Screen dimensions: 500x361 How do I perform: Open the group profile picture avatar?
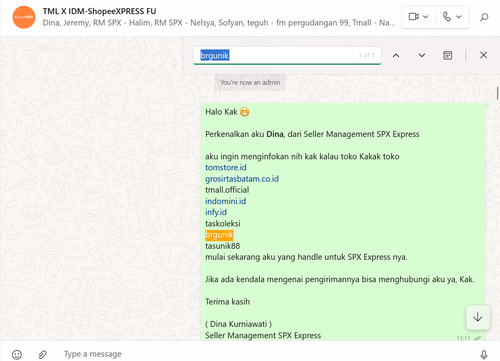point(24,17)
